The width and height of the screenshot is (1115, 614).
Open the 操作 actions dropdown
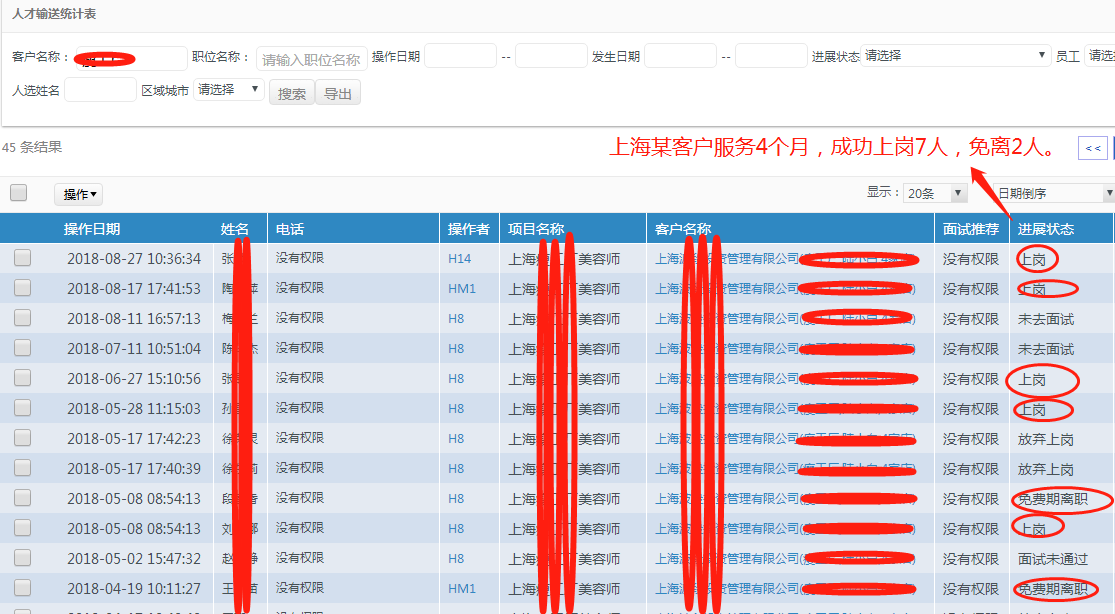[78, 194]
